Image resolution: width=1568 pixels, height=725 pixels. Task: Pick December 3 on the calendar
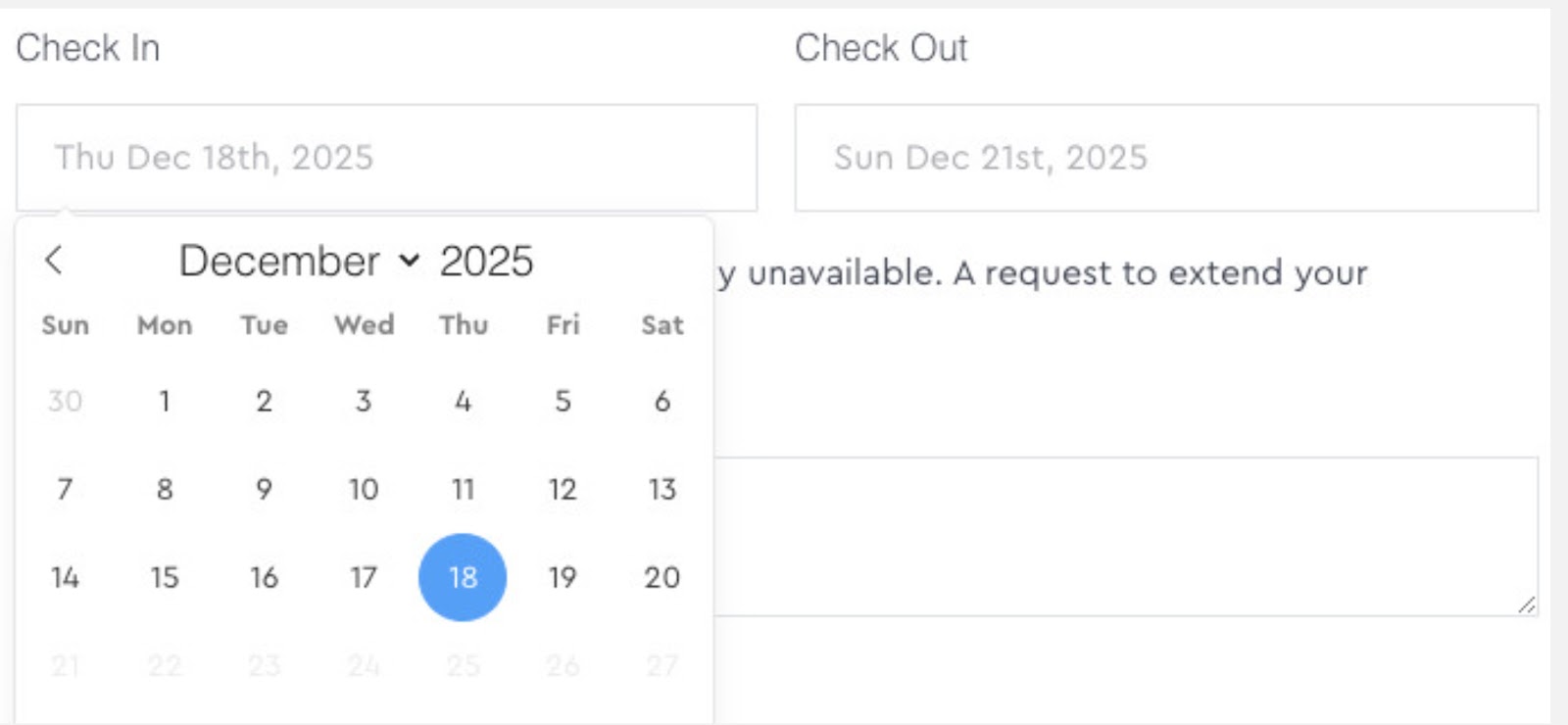click(x=364, y=401)
